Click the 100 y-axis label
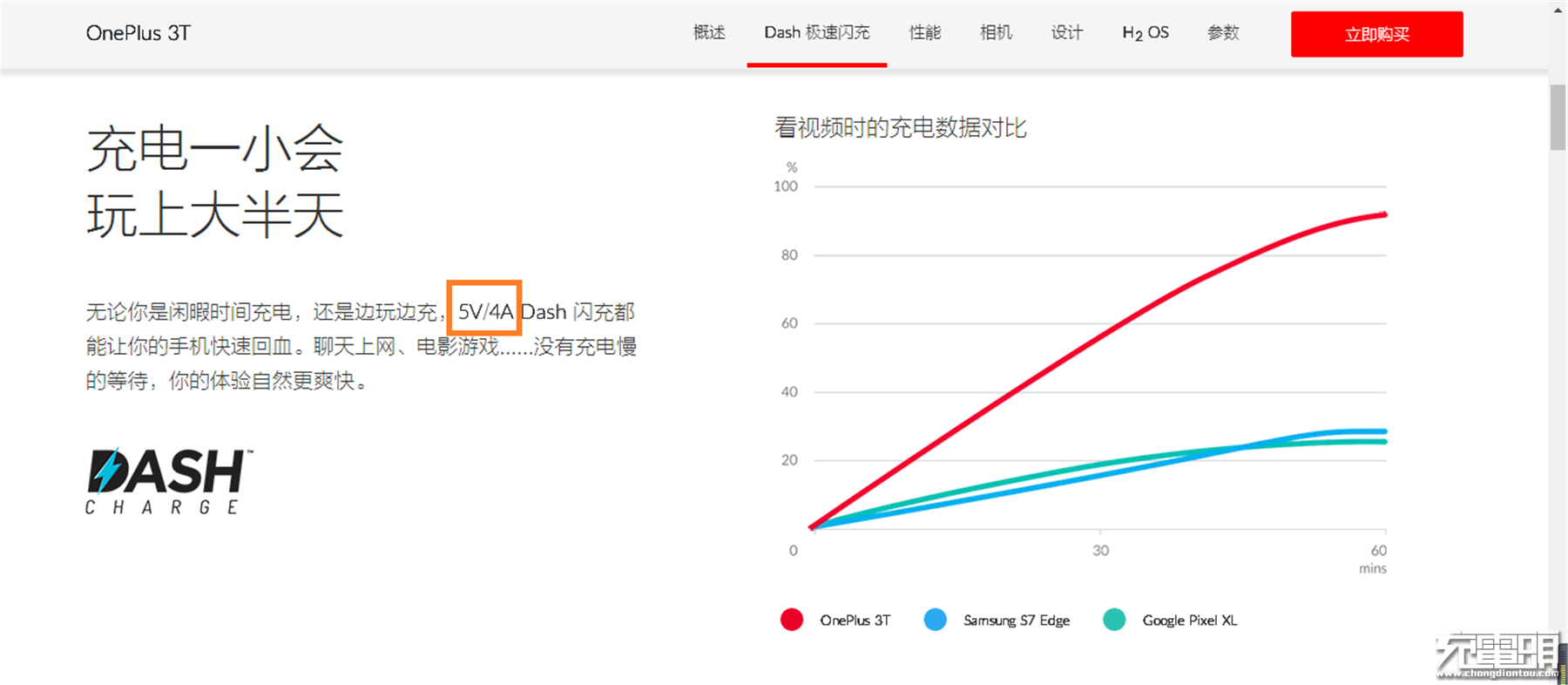 [x=785, y=187]
